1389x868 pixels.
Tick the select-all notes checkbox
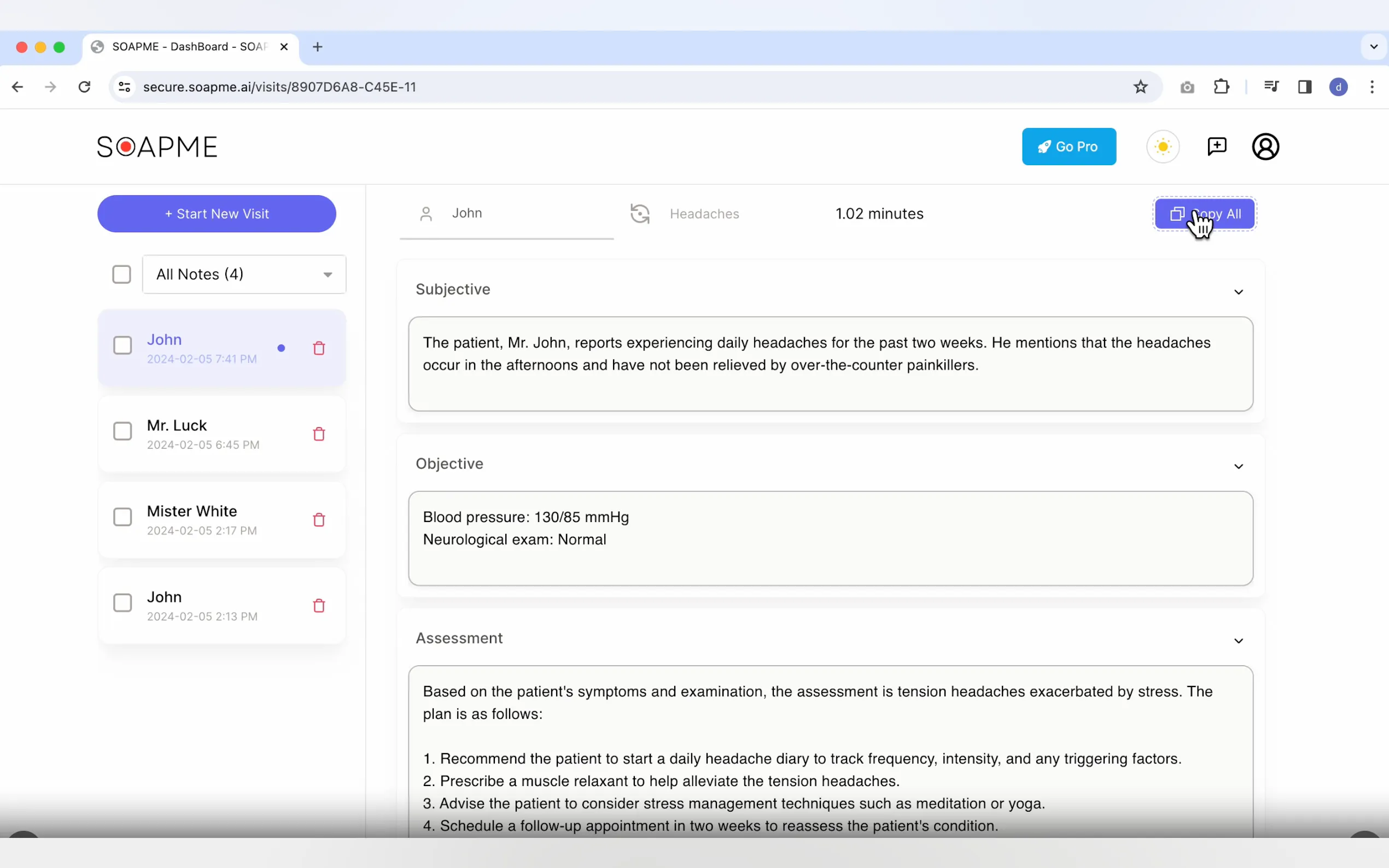click(122, 274)
